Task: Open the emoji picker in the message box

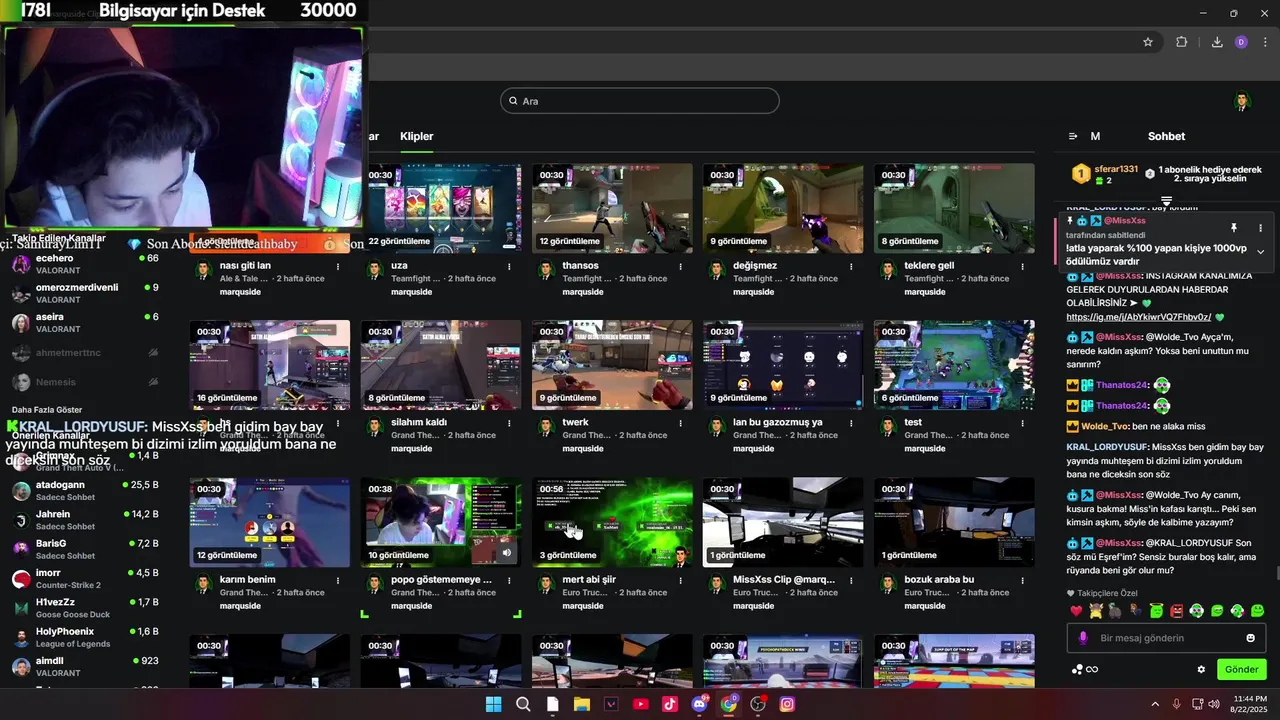Action: pyautogui.click(x=1250, y=638)
